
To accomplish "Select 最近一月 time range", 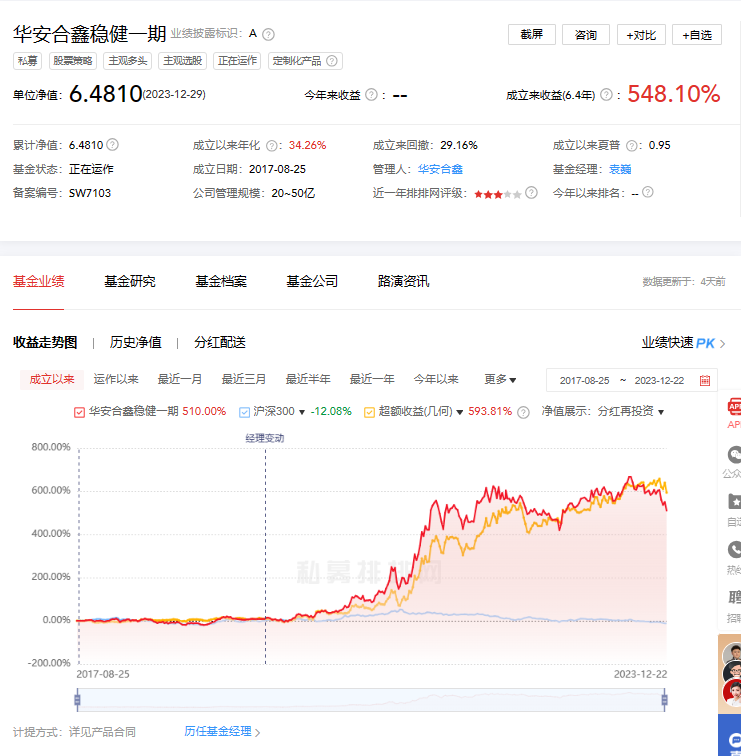I will point(180,379).
